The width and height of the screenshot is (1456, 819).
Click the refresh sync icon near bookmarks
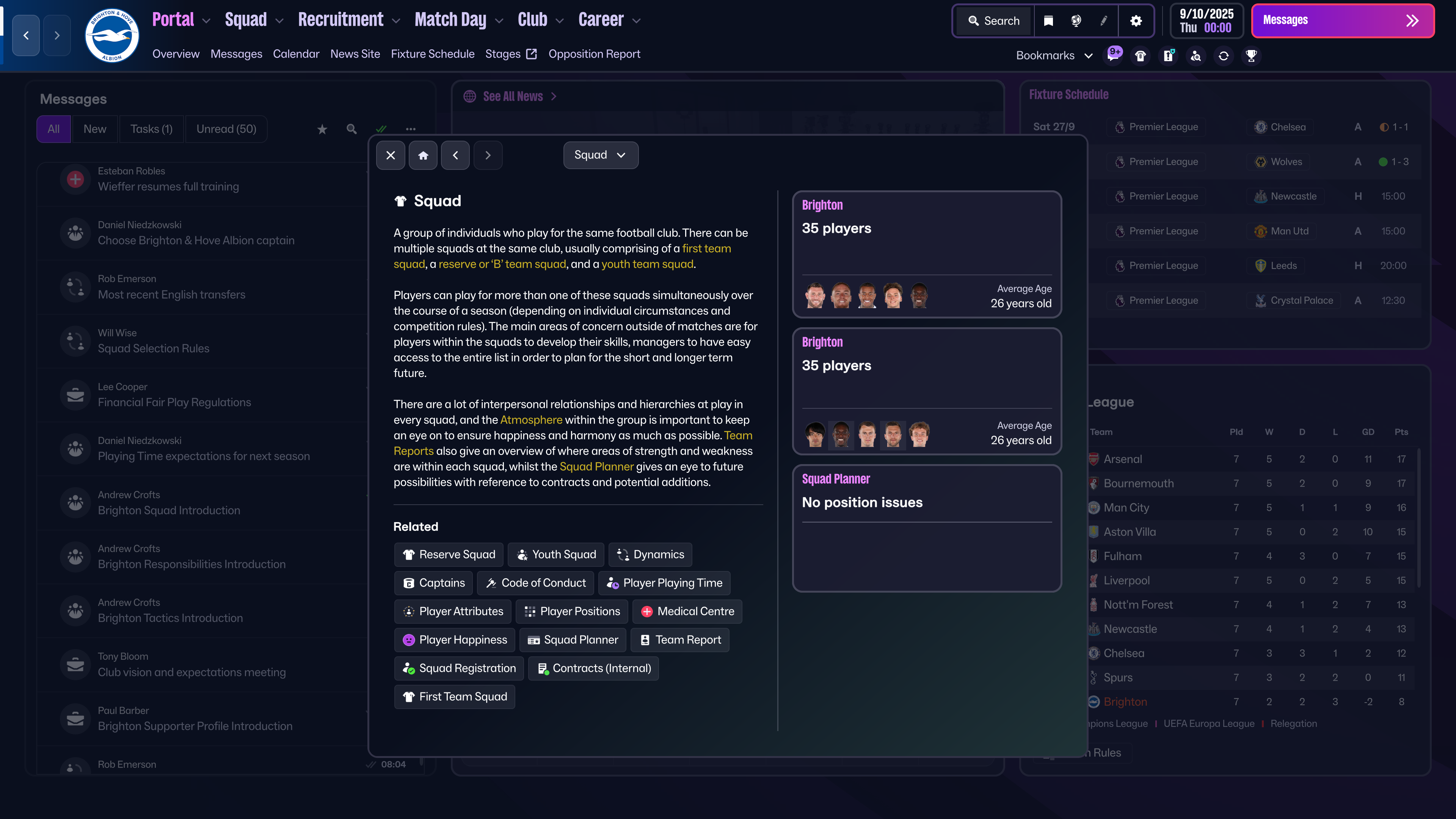click(1224, 56)
